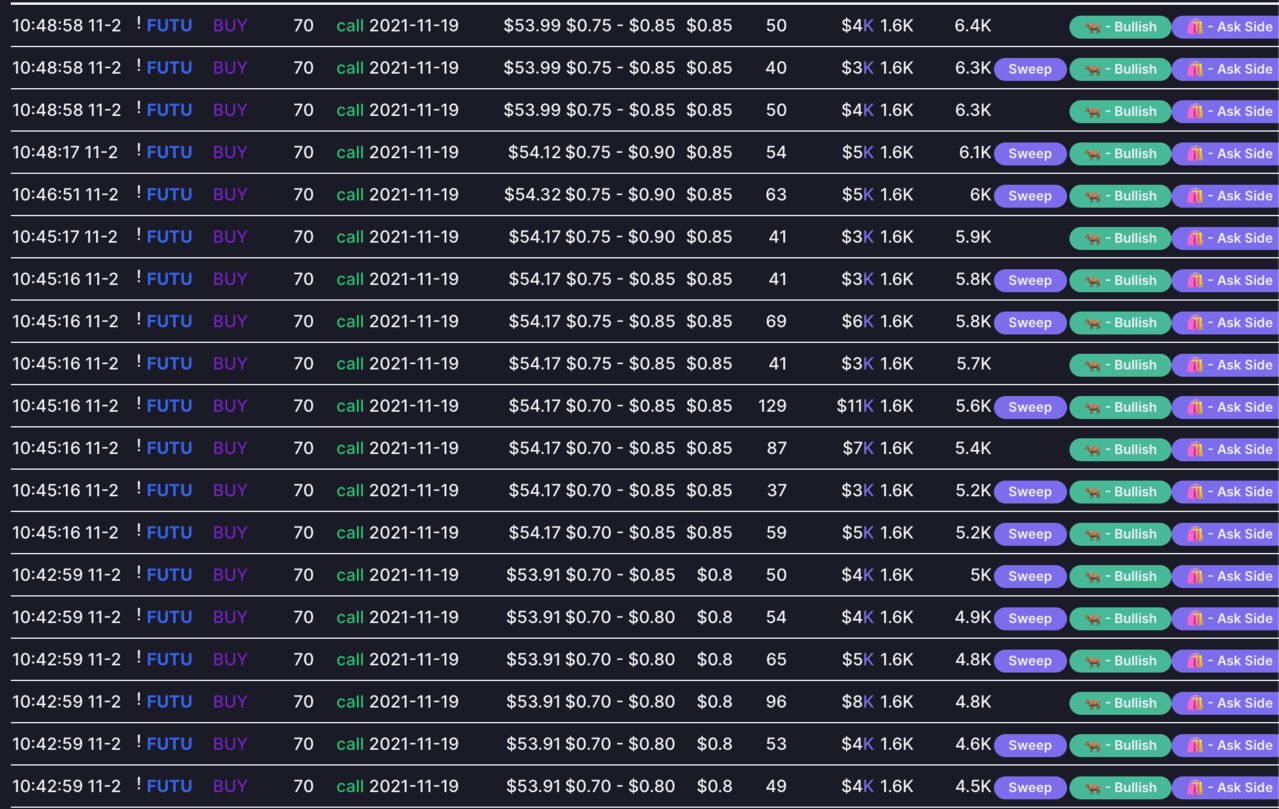1279x809 pixels.
Task: Click the Bullish tag in the size 40 row
Action: pyautogui.click(x=1120, y=69)
